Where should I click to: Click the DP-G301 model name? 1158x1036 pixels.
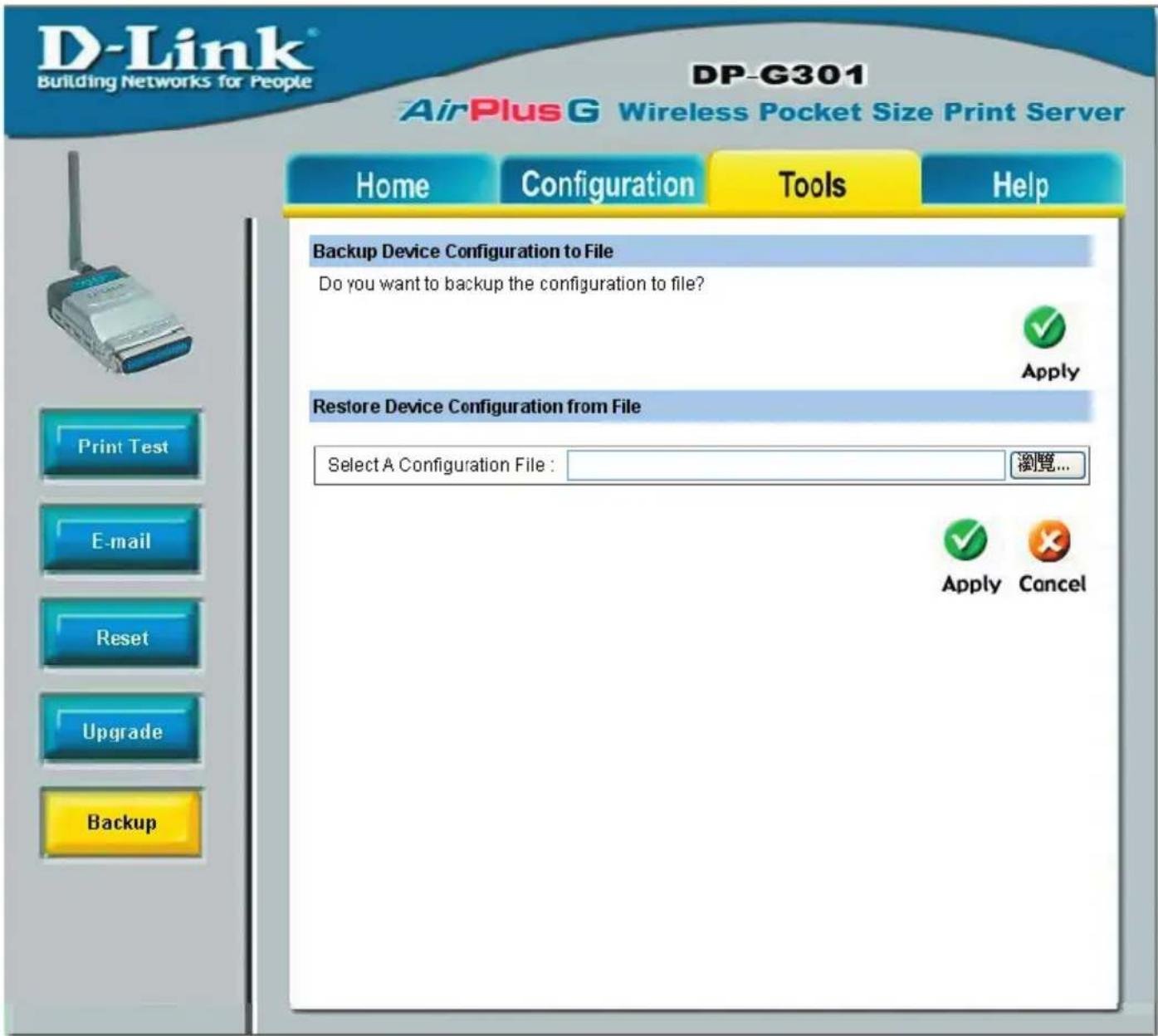tap(778, 75)
